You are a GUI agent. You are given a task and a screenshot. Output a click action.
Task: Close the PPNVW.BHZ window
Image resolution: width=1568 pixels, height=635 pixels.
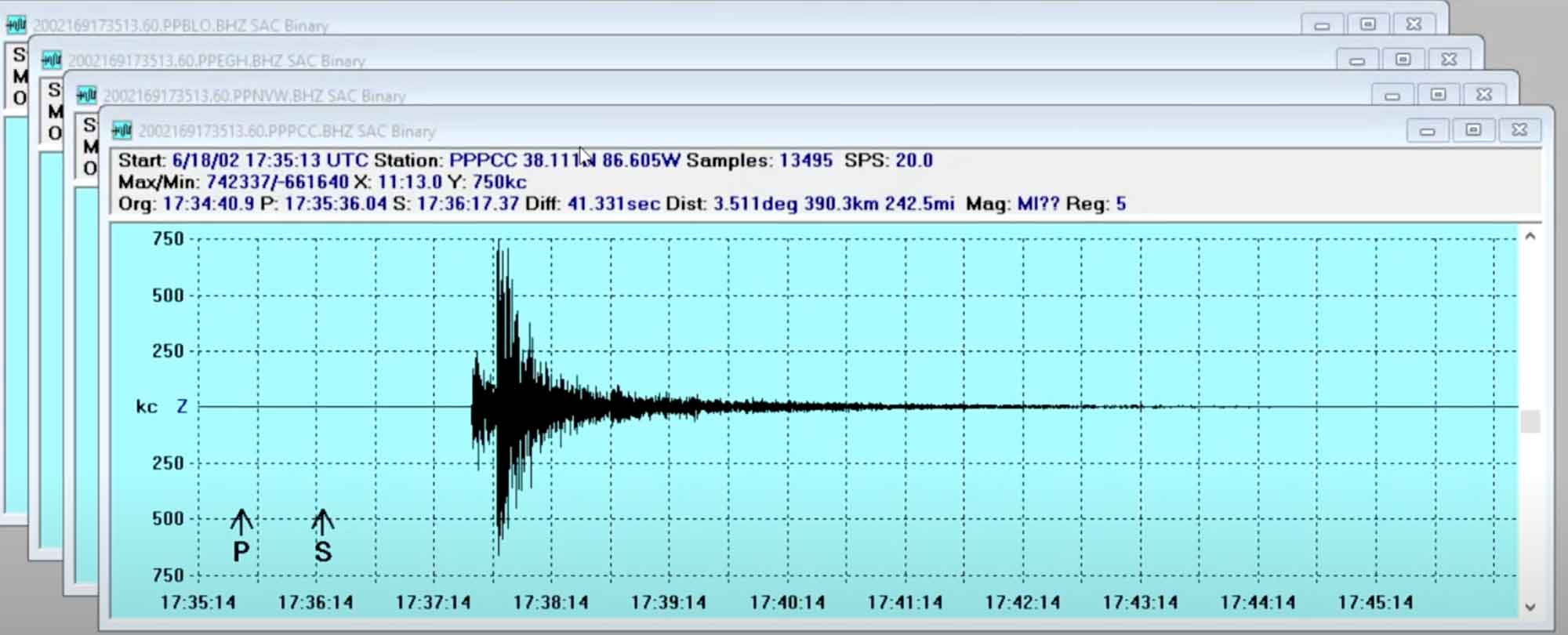[x=1484, y=94]
